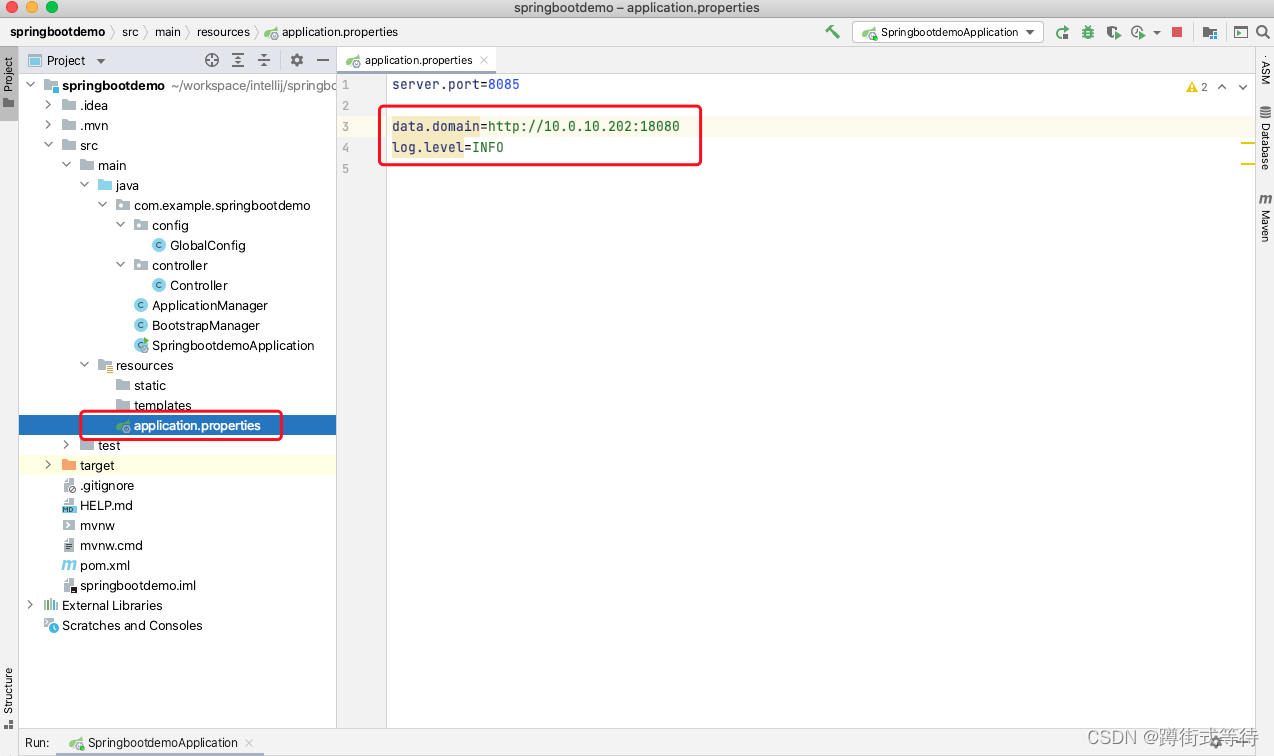
Task: Open Project panel gear settings
Action: tap(296, 60)
